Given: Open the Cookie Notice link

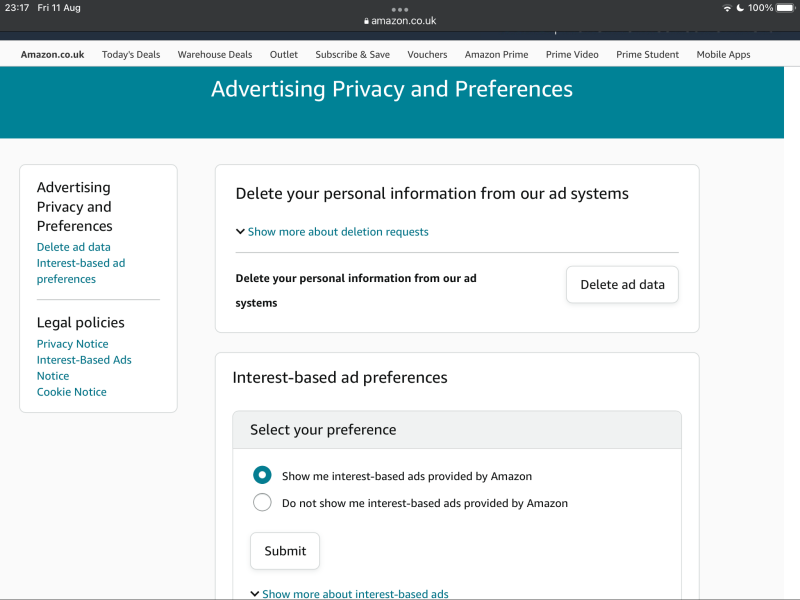Looking at the screenshot, I should click(x=72, y=392).
